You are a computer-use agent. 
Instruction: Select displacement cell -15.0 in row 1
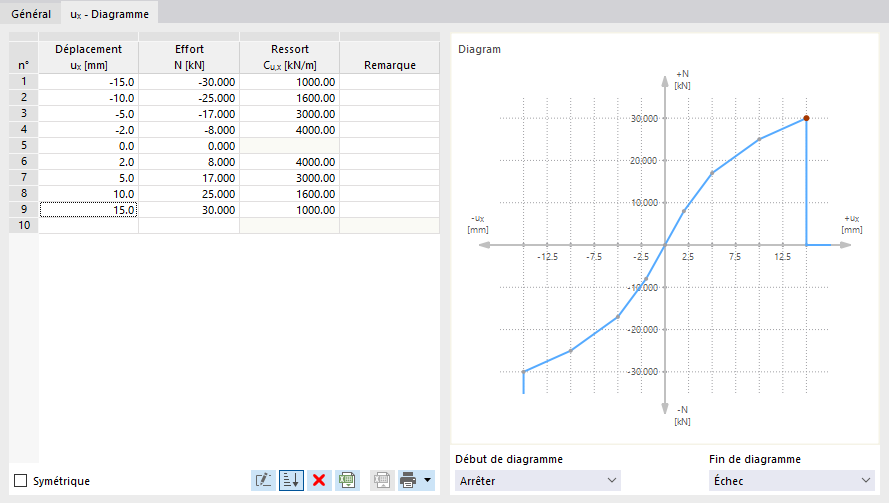88,82
